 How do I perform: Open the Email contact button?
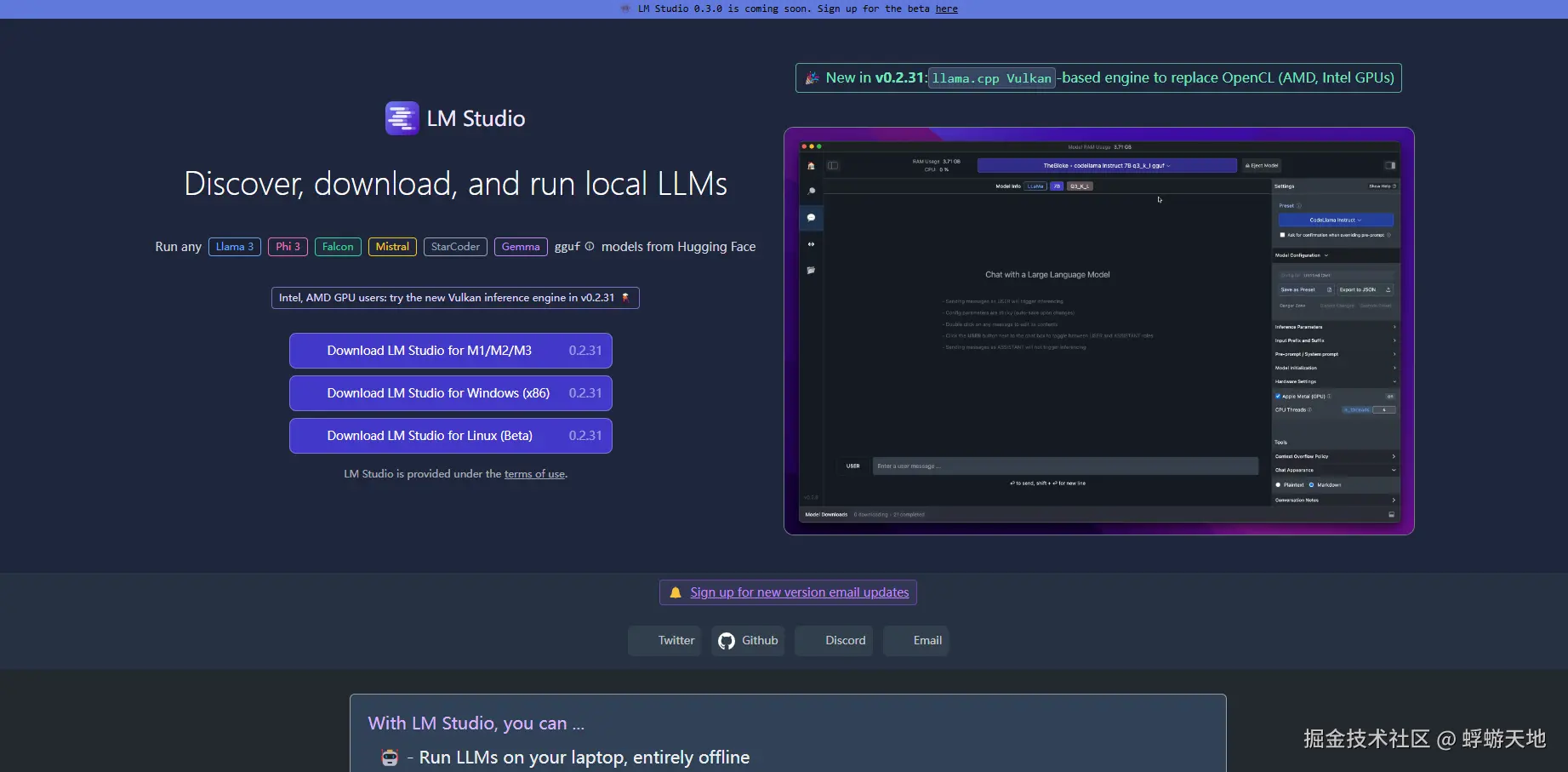(x=916, y=641)
